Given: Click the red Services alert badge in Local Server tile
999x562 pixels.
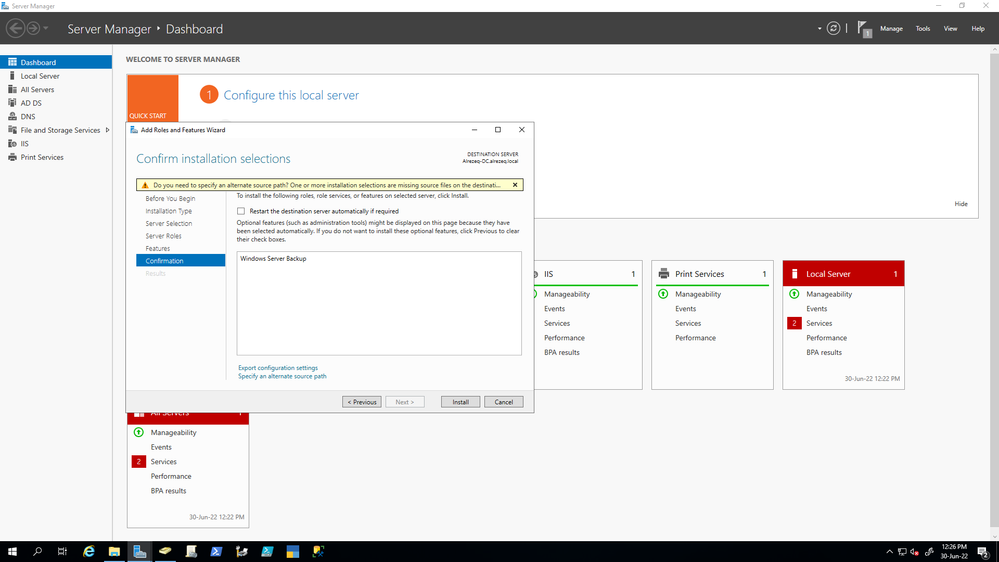Looking at the screenshot, I should tap(794, 323).
